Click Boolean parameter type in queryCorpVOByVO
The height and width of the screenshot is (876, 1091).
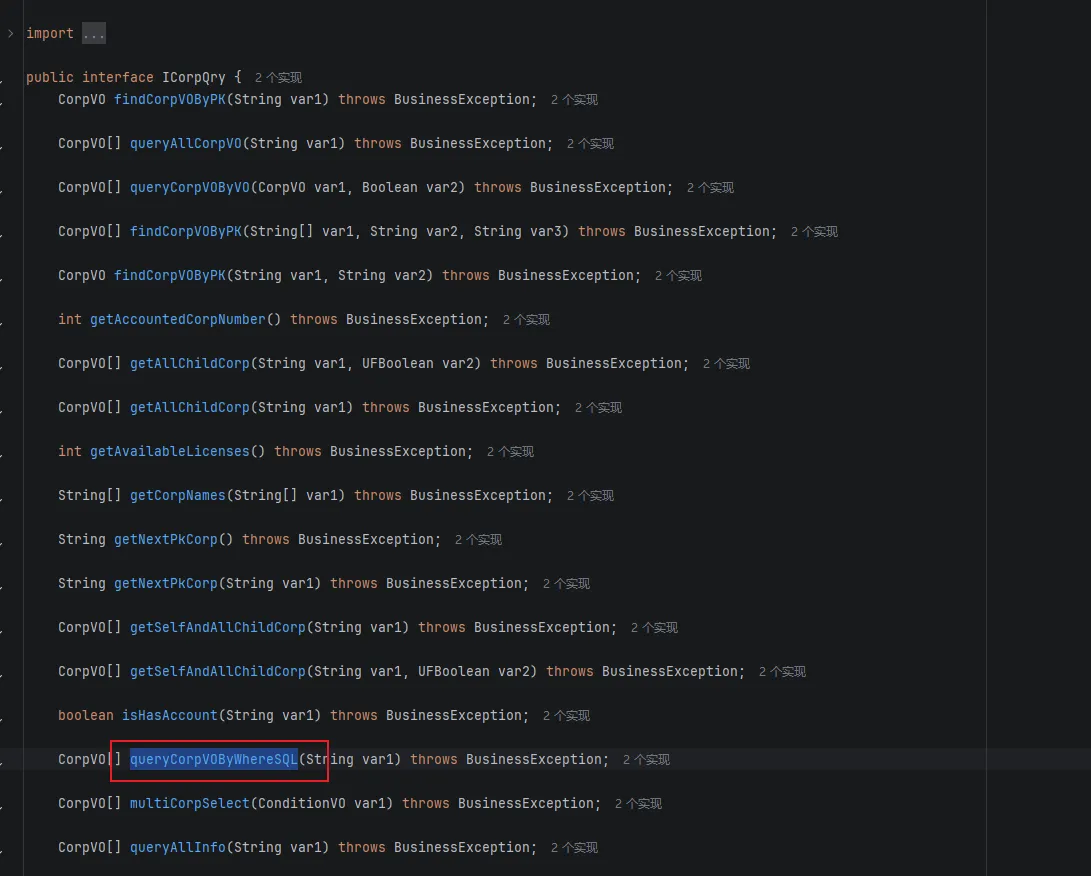pos(393,188)
